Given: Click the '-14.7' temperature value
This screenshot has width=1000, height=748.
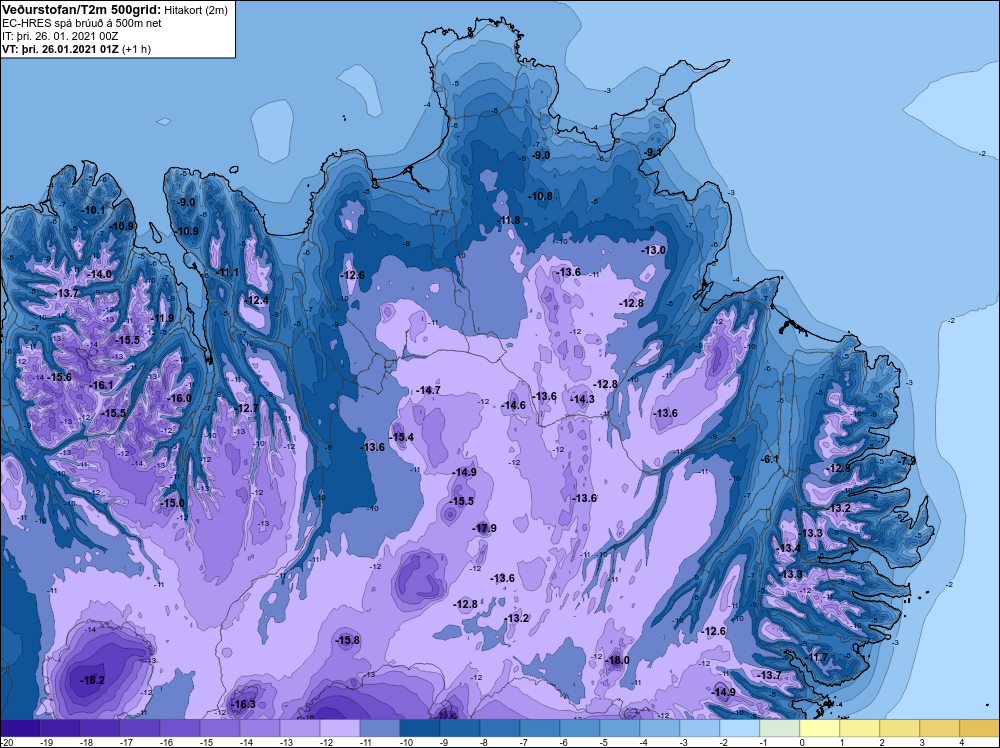Looking at the screenshot, I should pyautogui.click(x=428, y=390).
